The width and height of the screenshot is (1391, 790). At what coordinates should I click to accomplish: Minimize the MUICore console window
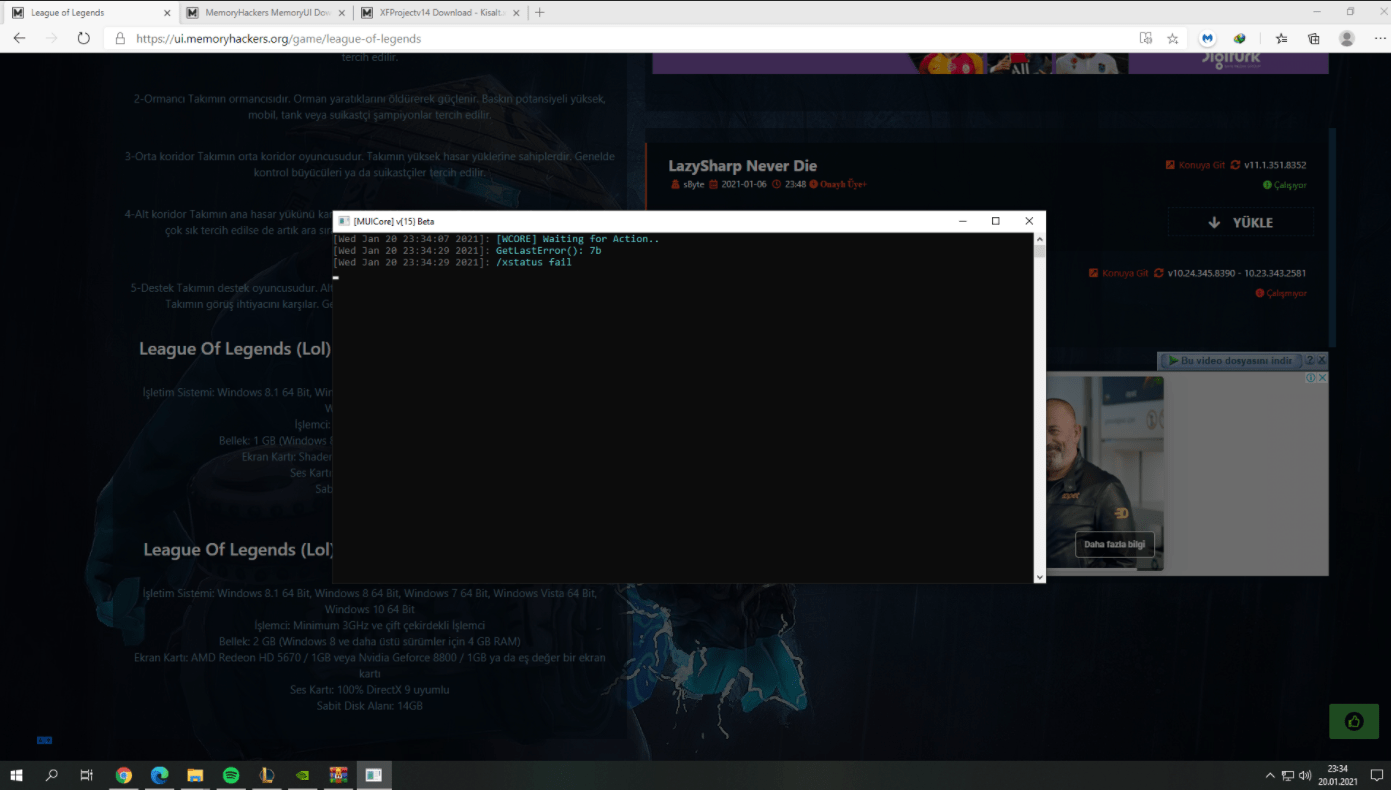point(962,221)
